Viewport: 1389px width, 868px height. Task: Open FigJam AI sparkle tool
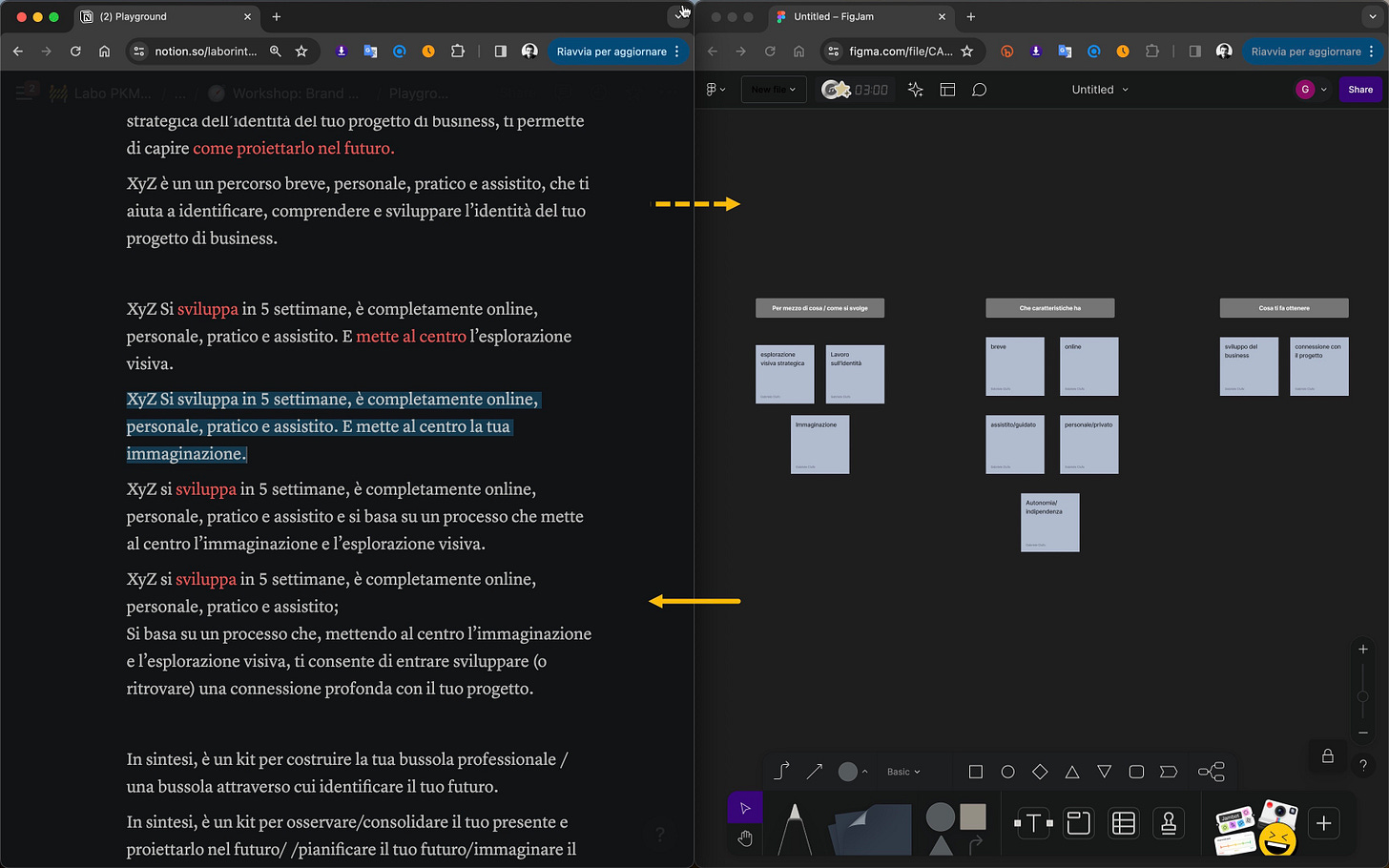coord(916,90)
